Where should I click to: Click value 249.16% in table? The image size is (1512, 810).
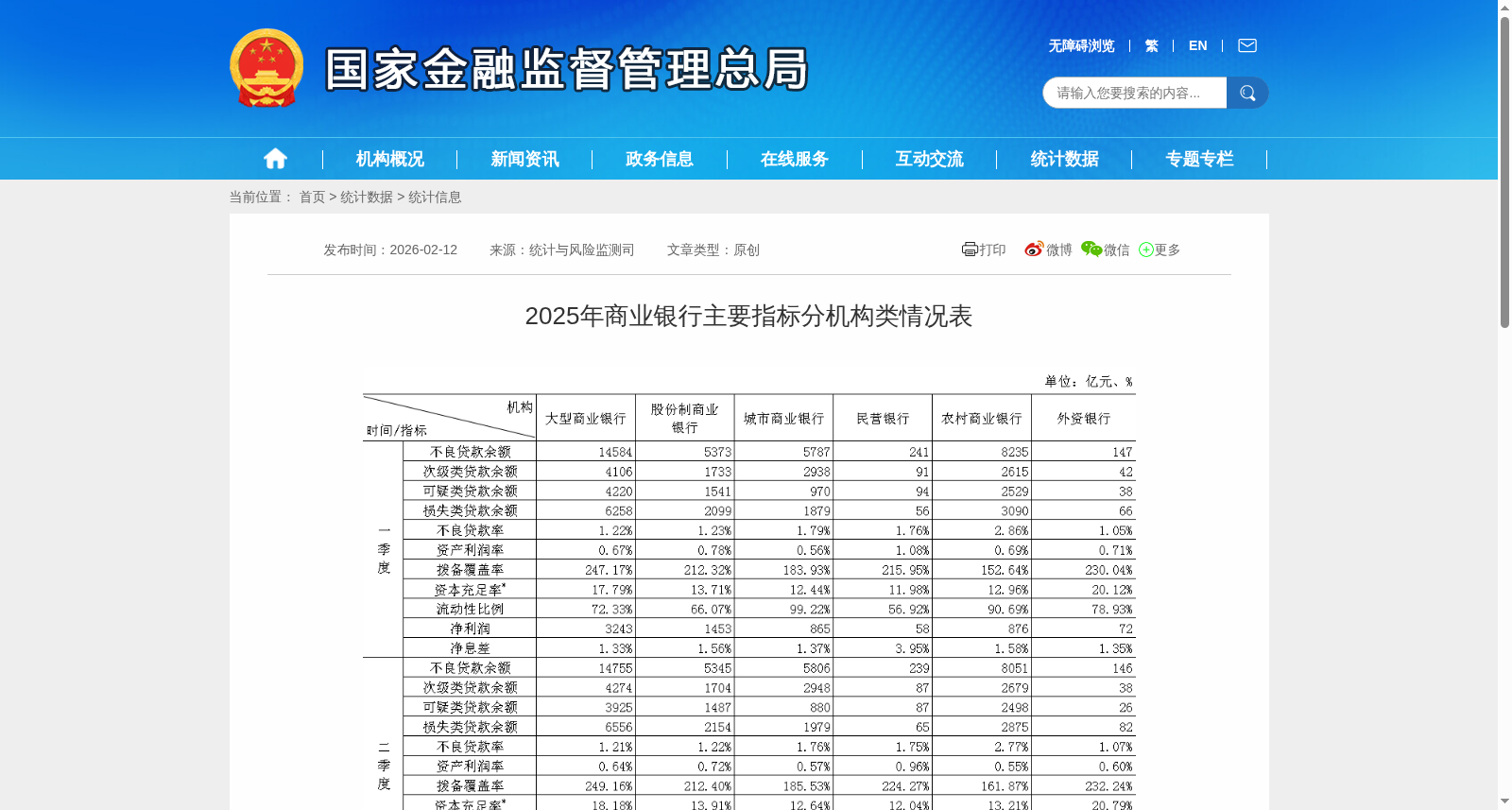coord(609,785)
